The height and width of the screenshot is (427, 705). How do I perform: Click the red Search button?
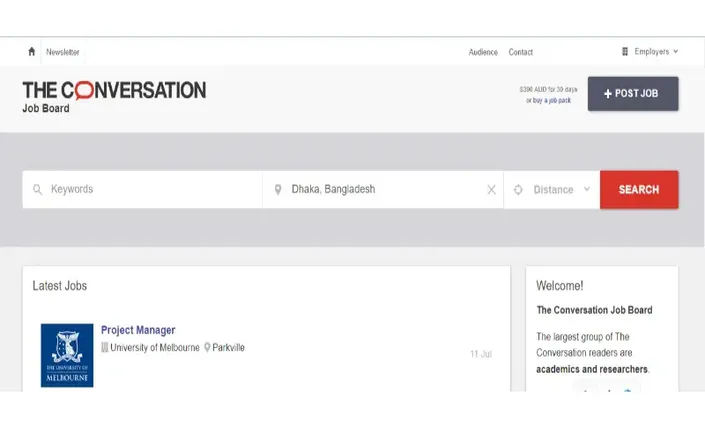tap(639, 190)
